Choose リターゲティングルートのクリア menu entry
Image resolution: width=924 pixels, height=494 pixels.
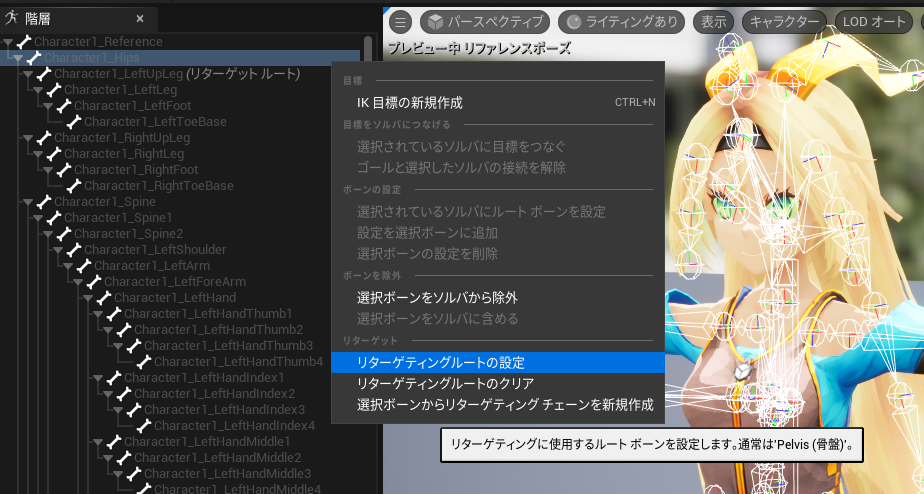coord(498,384)
